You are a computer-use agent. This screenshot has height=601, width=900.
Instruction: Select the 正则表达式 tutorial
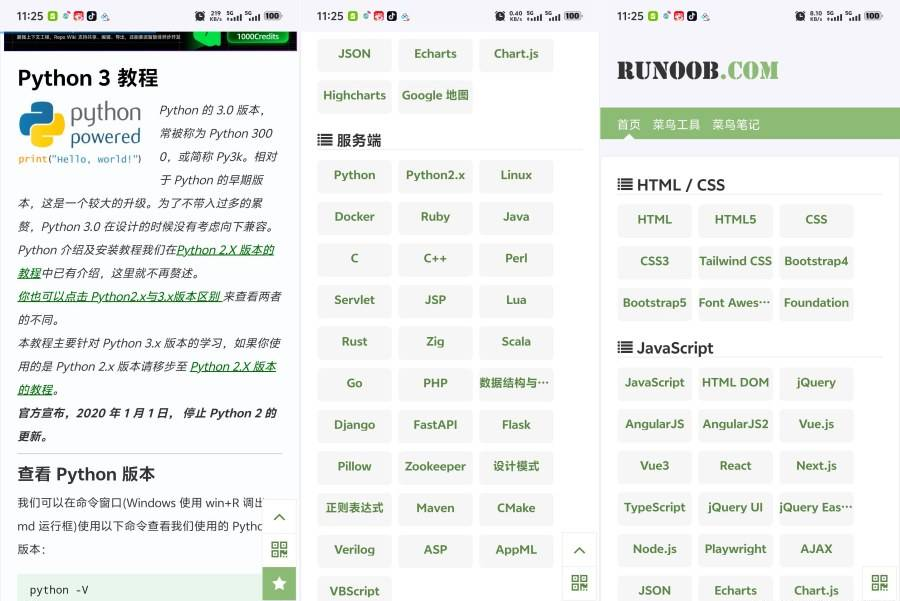tap(354, 509)
